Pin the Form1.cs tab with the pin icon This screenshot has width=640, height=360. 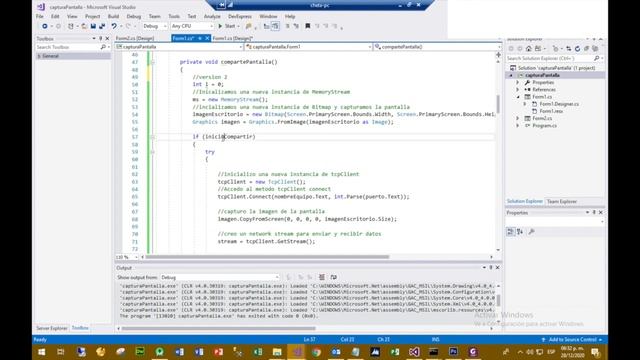pyautogui.click(x=200, y=38)
